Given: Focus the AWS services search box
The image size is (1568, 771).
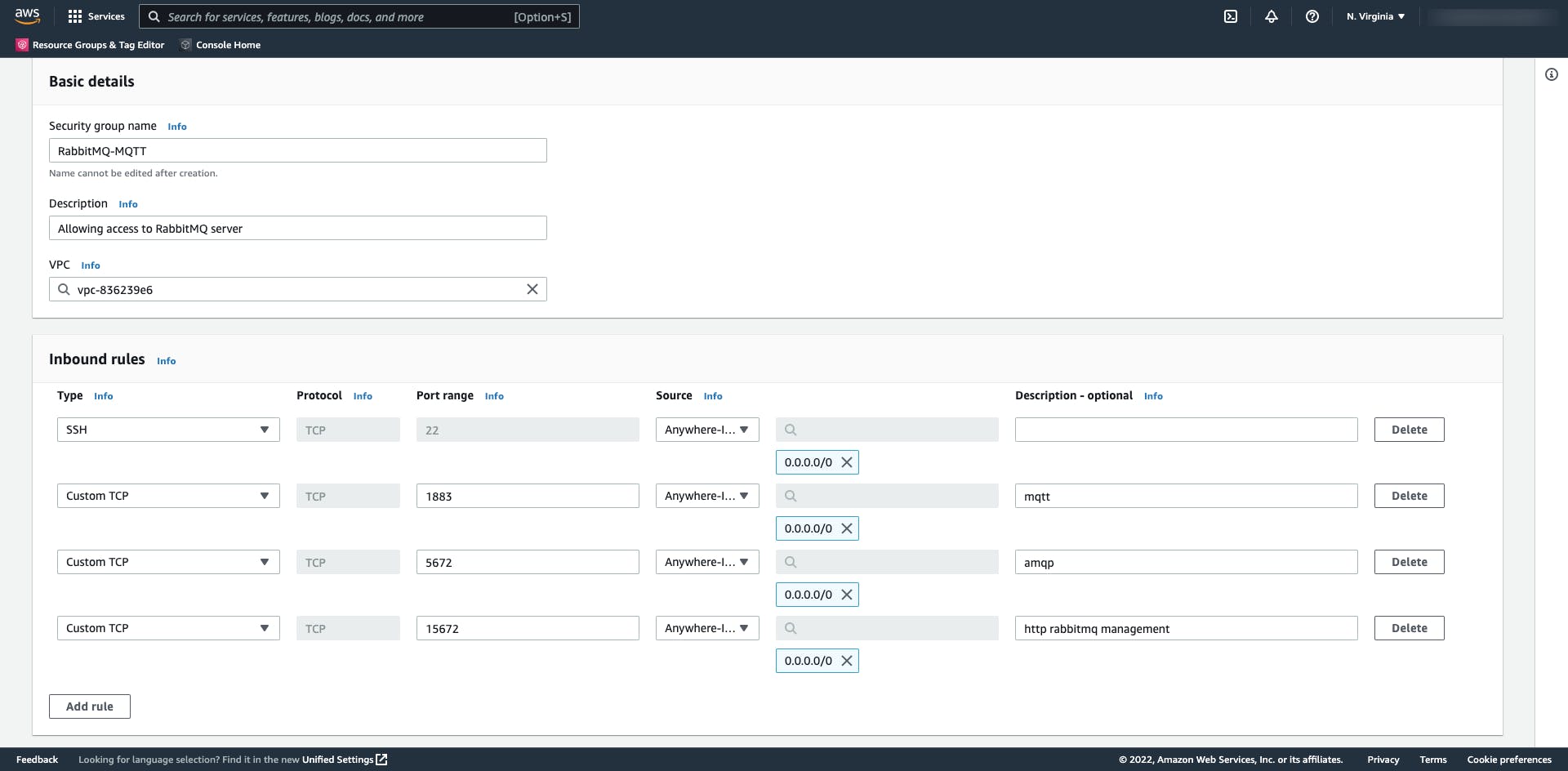Looking at the screenshot, I should 359,16.
